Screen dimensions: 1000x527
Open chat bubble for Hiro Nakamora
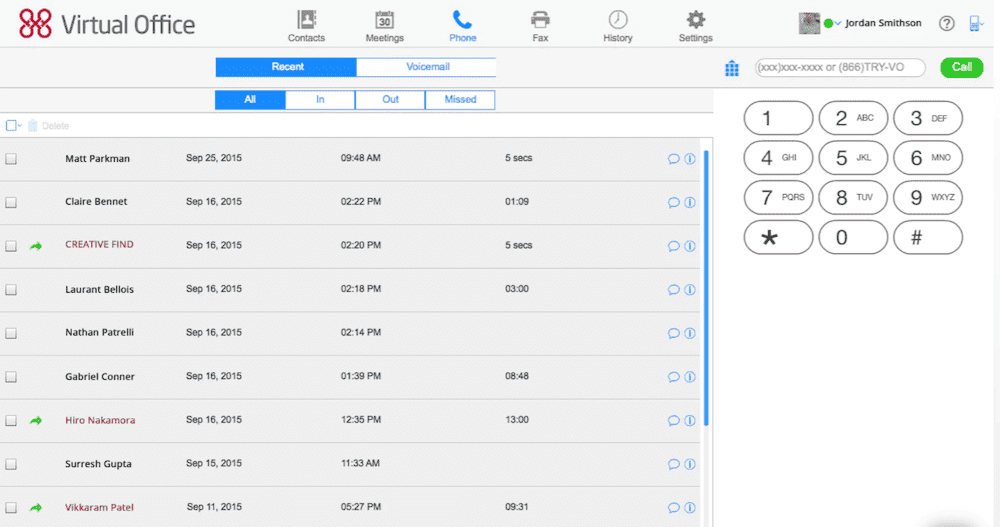click(673, 420)
